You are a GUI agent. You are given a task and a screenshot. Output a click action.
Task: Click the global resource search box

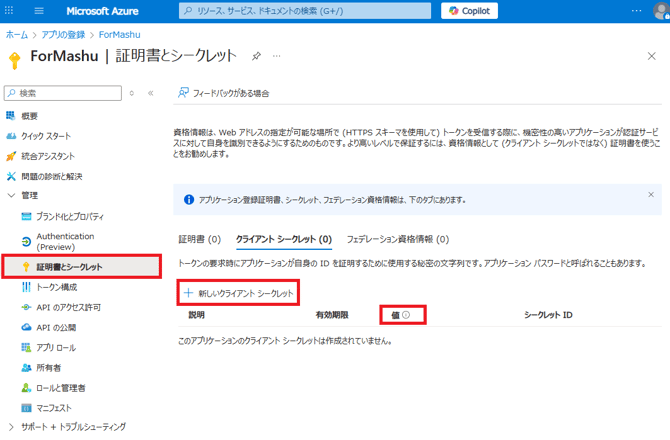pyautogui.click(x=305, y=11)
